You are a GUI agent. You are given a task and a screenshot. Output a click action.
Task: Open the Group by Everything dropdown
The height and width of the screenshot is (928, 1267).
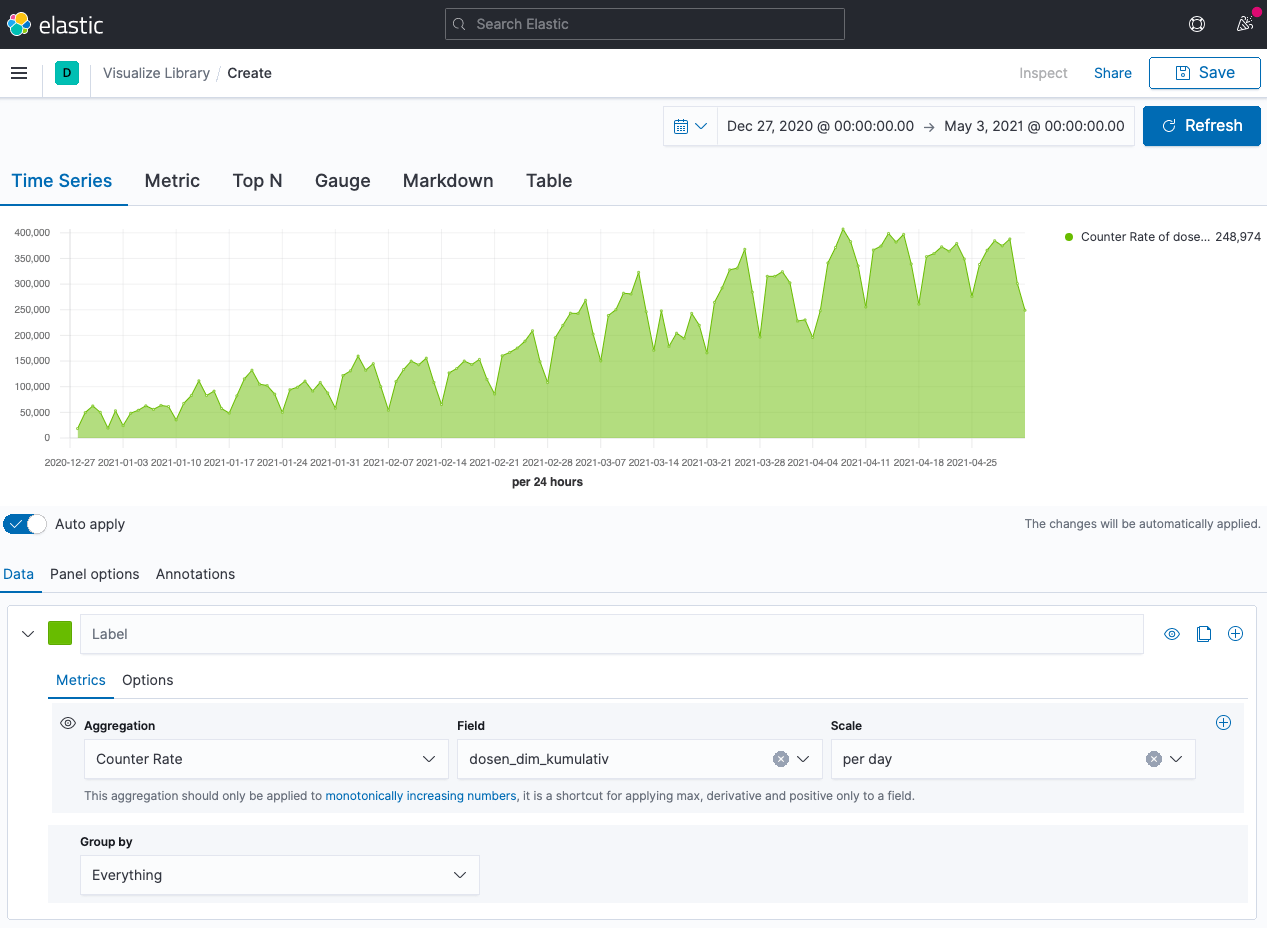[x=279, y=875]
